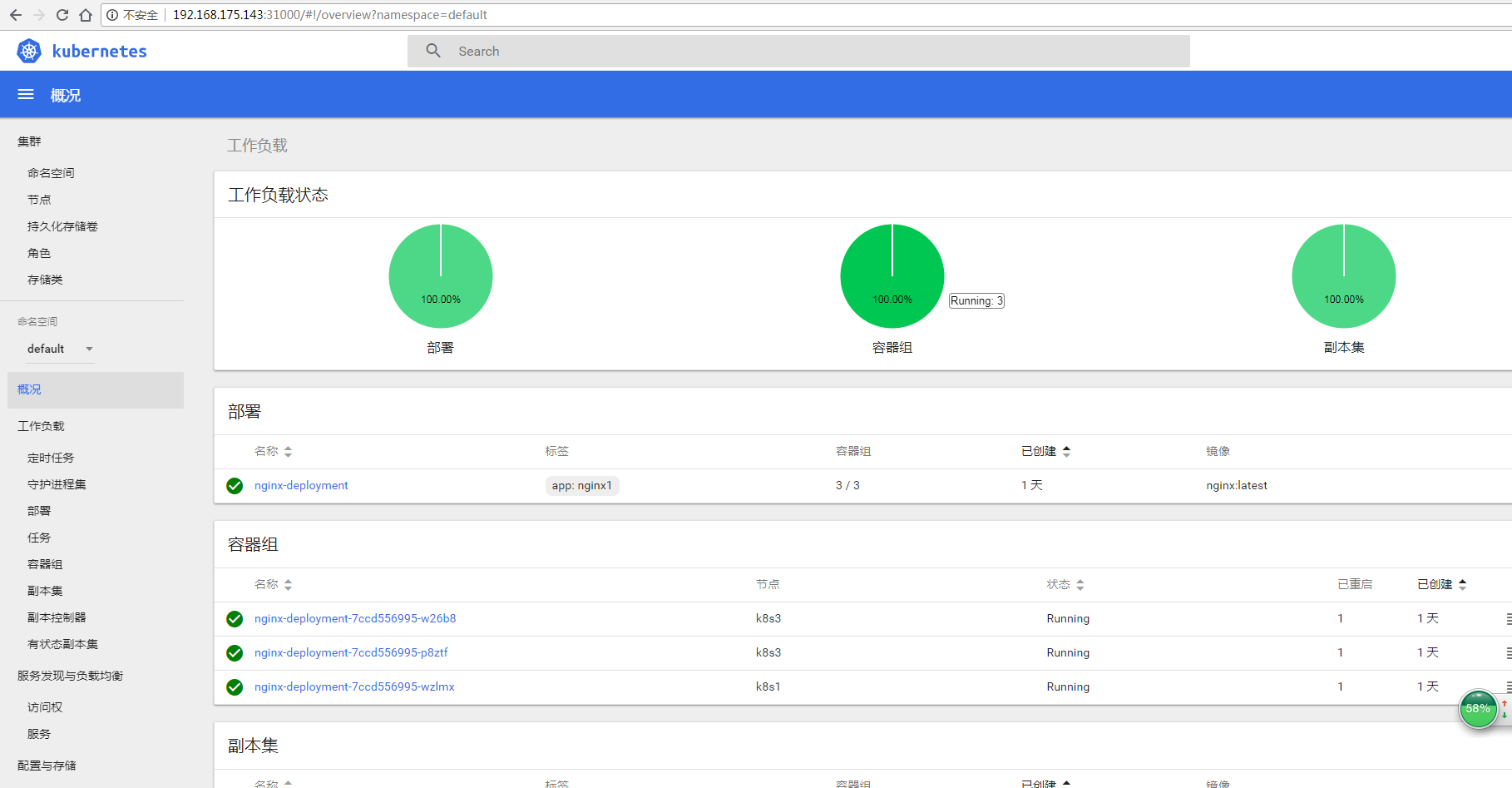Screen dimensions: 1512x788
Task: Open 访问权 in sidebar
Action: pyautogui.click(x=45, y=707)
